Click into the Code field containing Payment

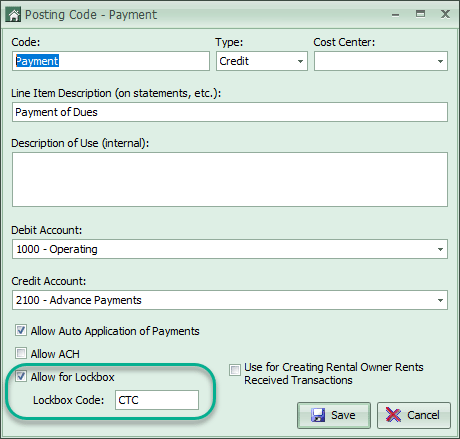click(x=111, y=61)
